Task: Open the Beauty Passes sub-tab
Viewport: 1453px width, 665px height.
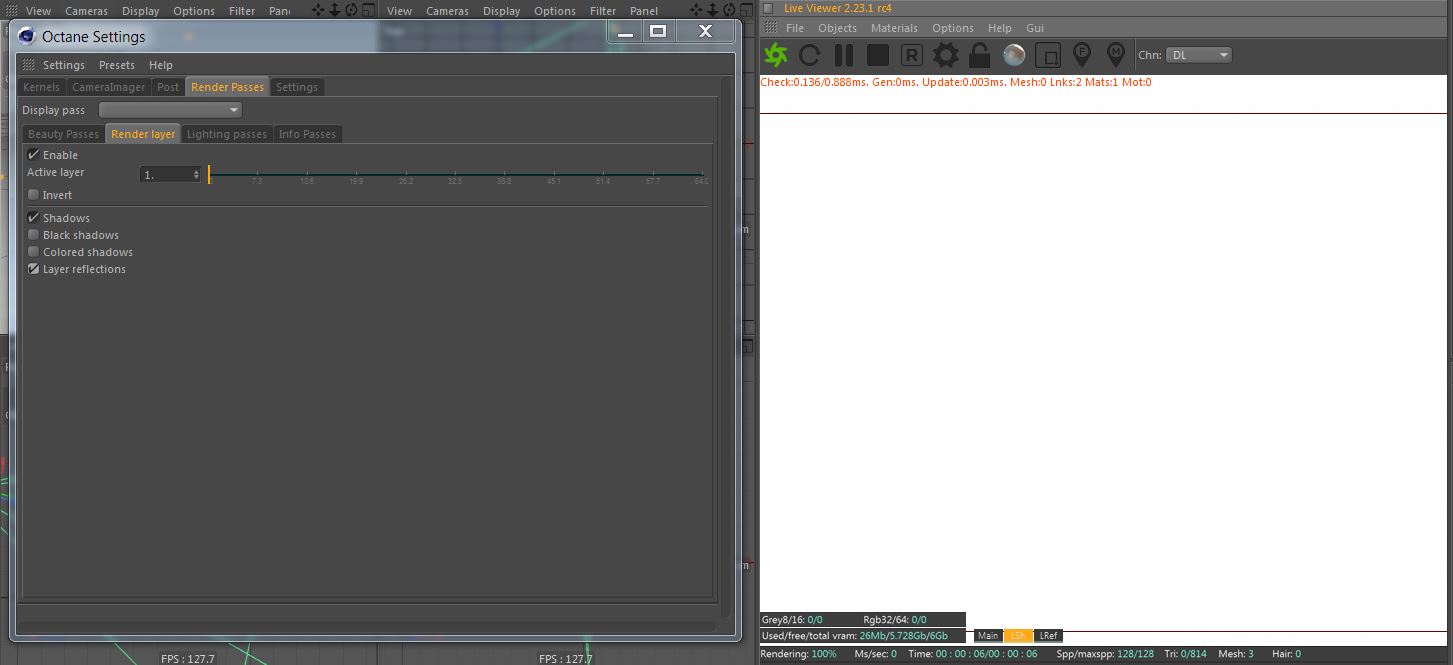Action: 63,134
